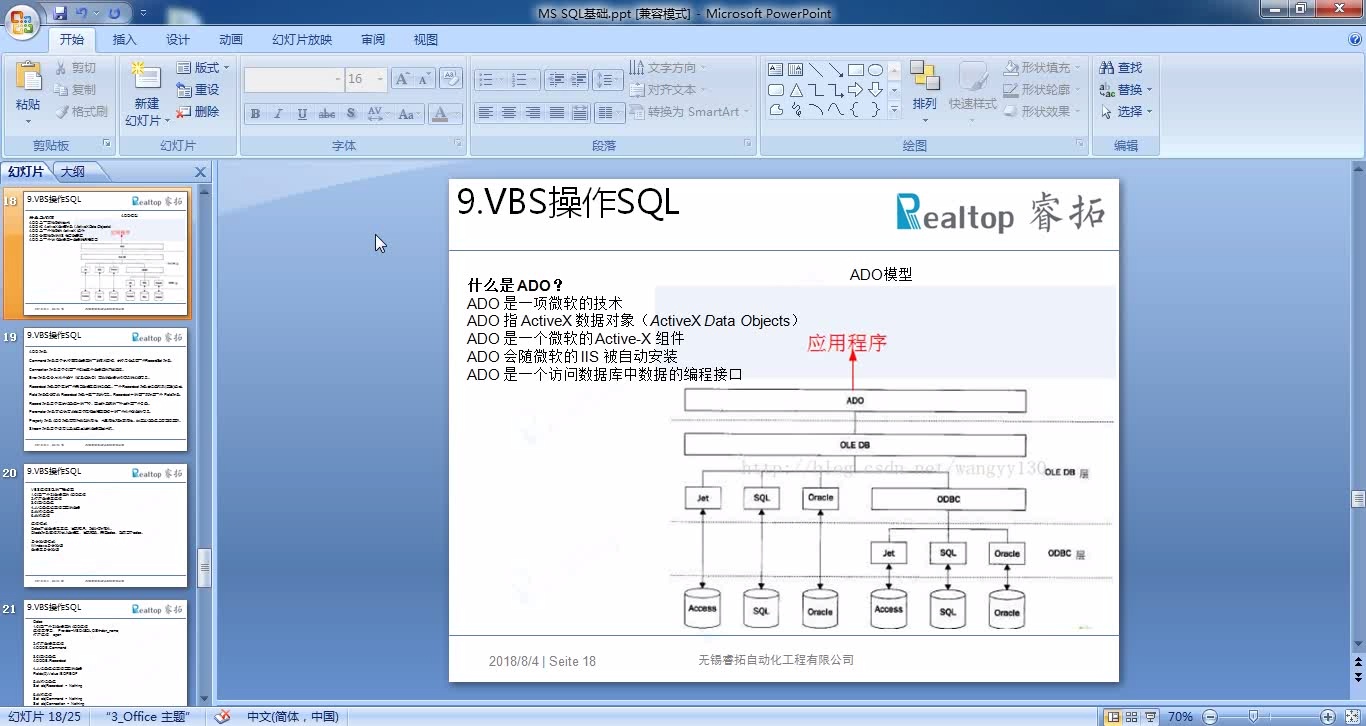
Task: Select the strikethrough formatting icon
Action: point(326,114)
